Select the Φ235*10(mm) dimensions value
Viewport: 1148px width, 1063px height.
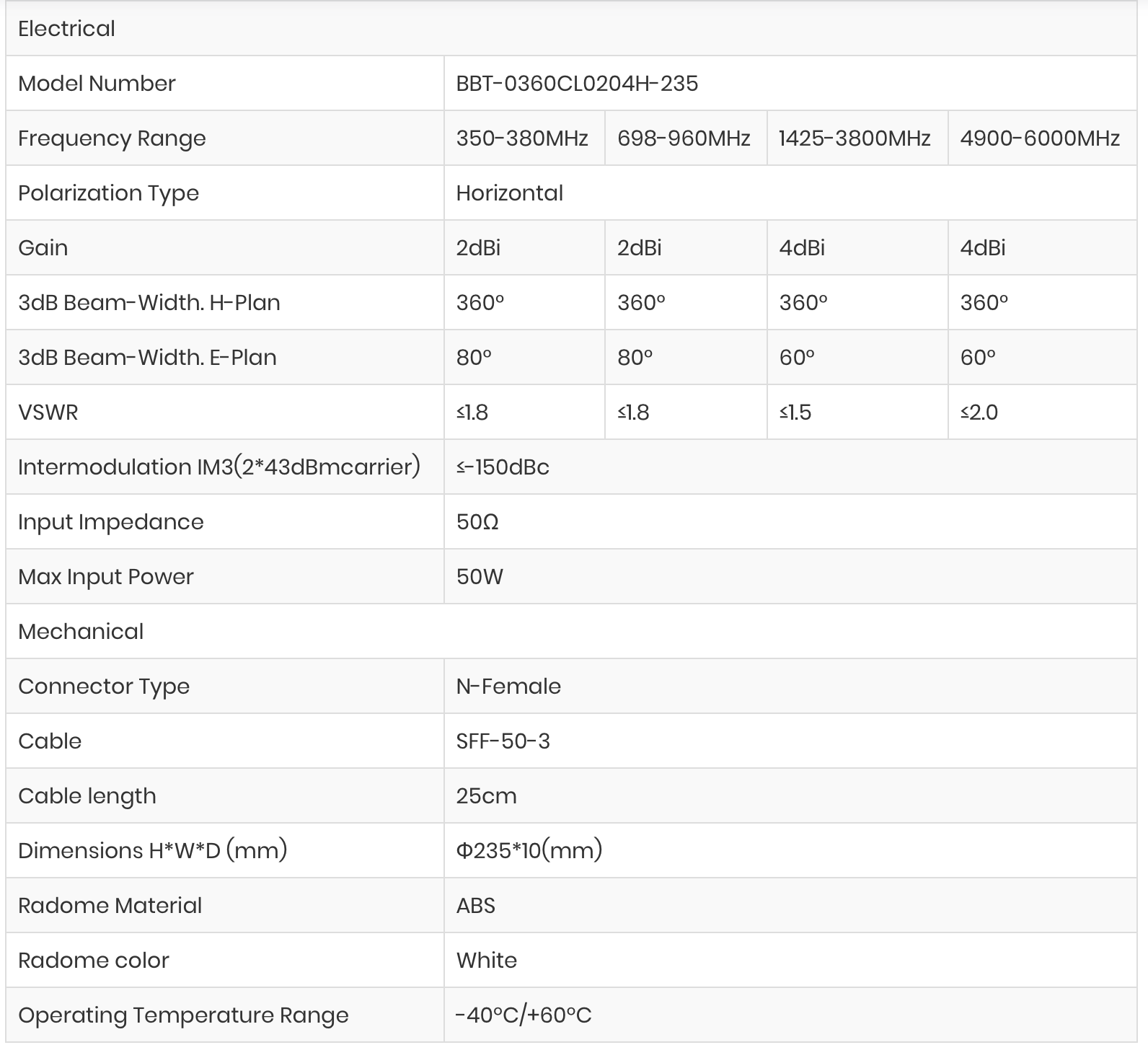529,851
